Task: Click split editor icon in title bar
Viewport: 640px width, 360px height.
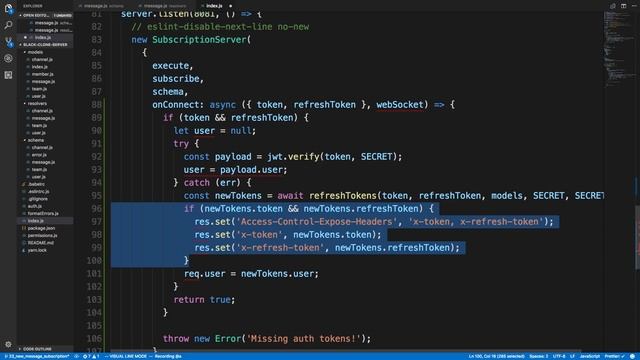Action: click(x=623, y=6)
